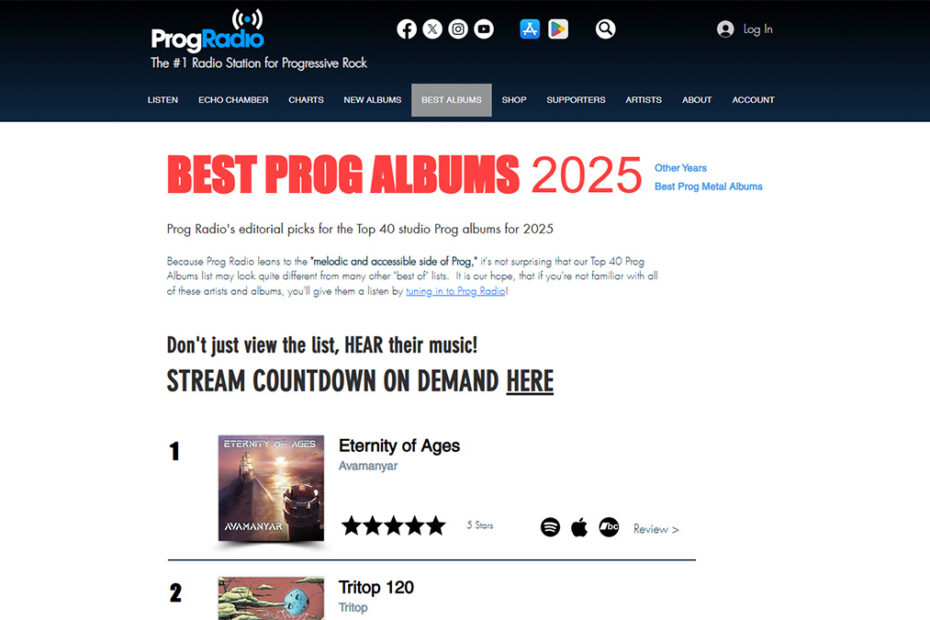This screenshot has height=620, width=930.
Task: Click the Google Play store icon
Action: click(558, 29)
